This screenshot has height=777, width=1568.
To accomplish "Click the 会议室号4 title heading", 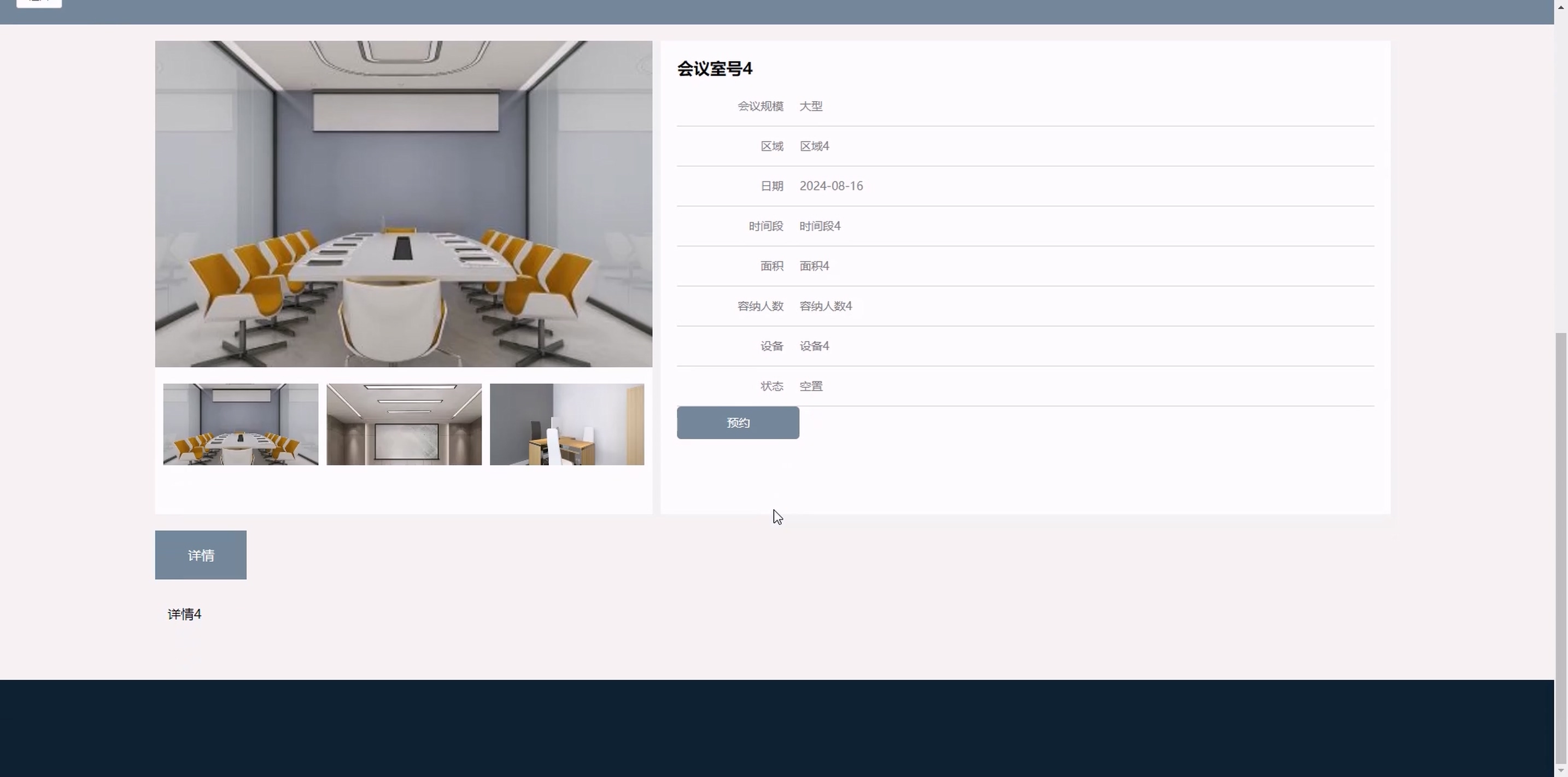I will pyautogui.click(x=715, y=69).
